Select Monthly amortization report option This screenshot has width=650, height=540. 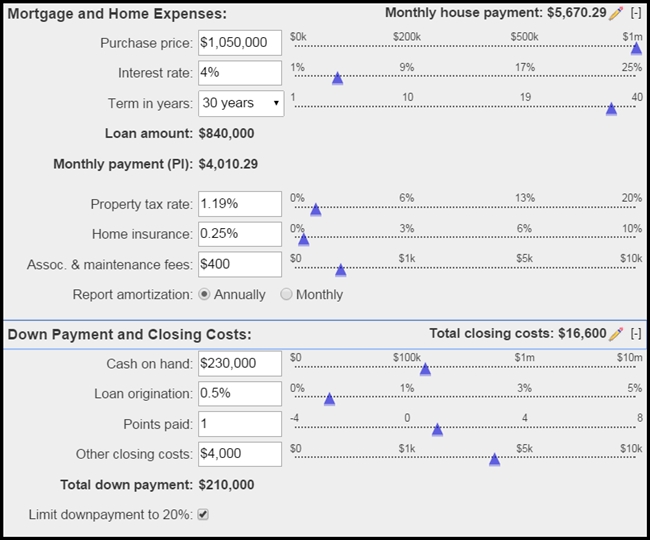(x=286, y=294)
